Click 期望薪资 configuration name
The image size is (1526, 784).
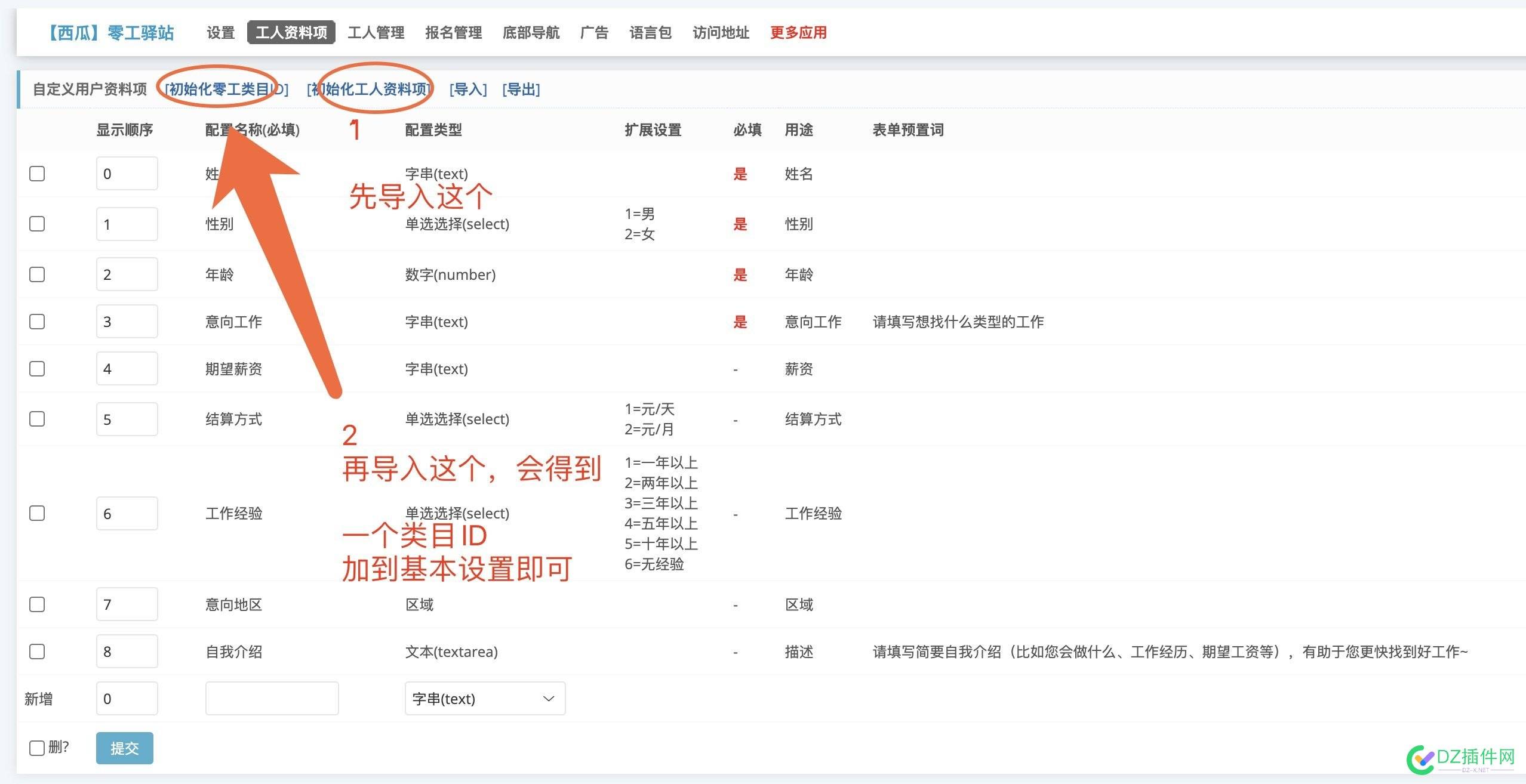[x=233, y=369]
